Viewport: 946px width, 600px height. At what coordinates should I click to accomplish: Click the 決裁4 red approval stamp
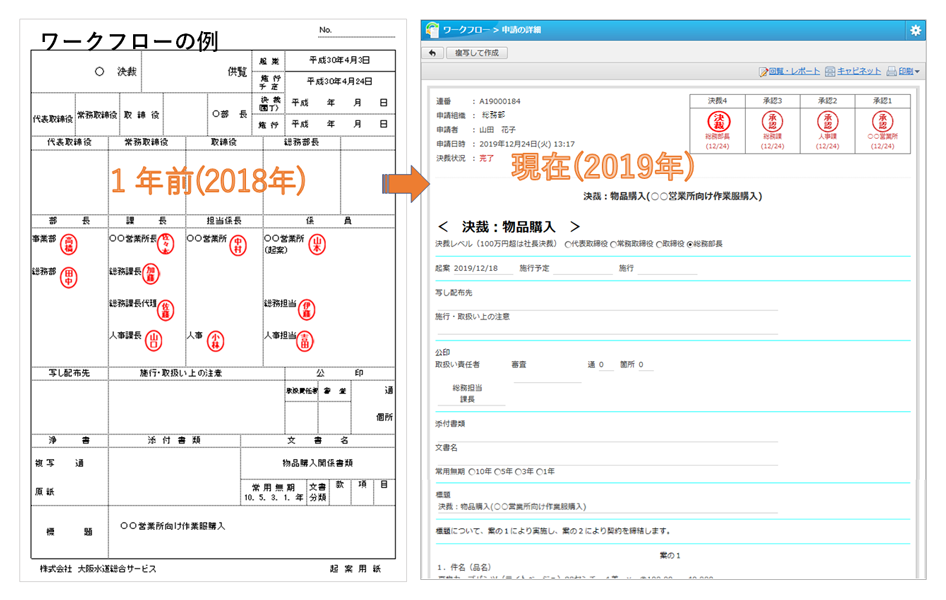pos(716,121)
